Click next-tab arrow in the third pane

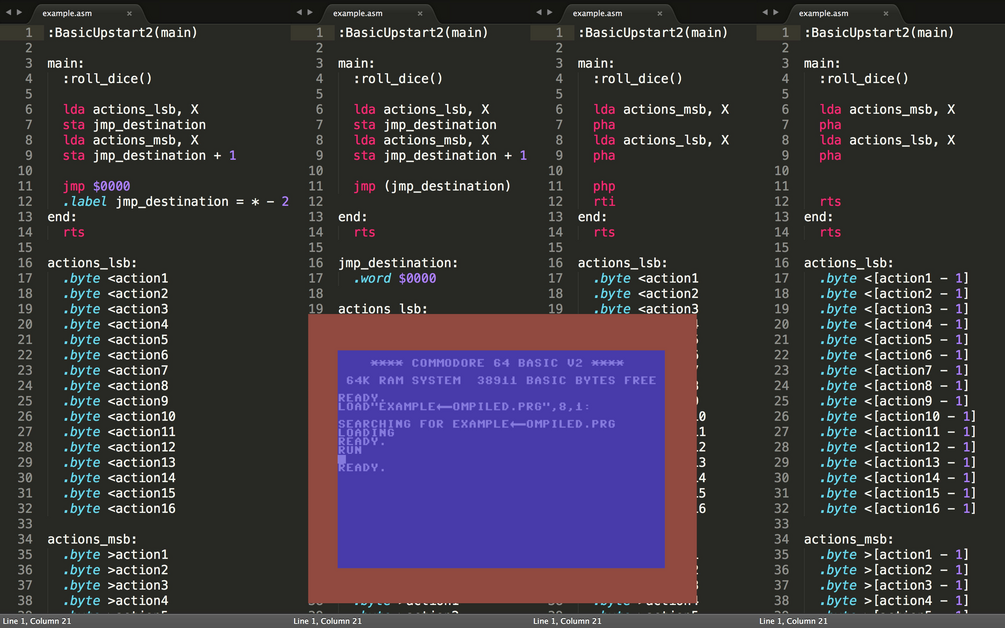549,12
